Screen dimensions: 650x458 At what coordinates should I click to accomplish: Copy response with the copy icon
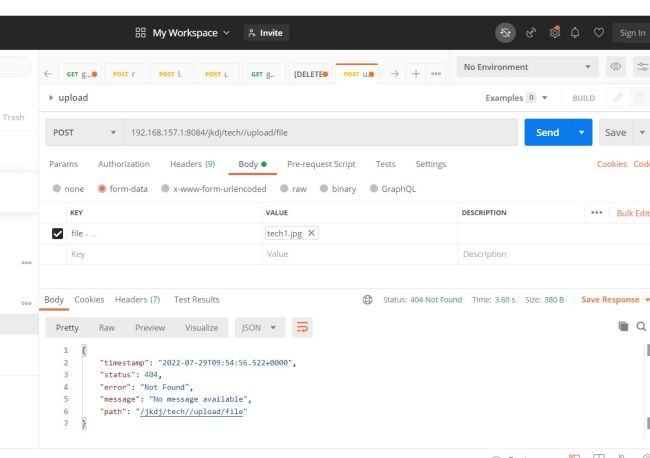[x=623, y=326]
